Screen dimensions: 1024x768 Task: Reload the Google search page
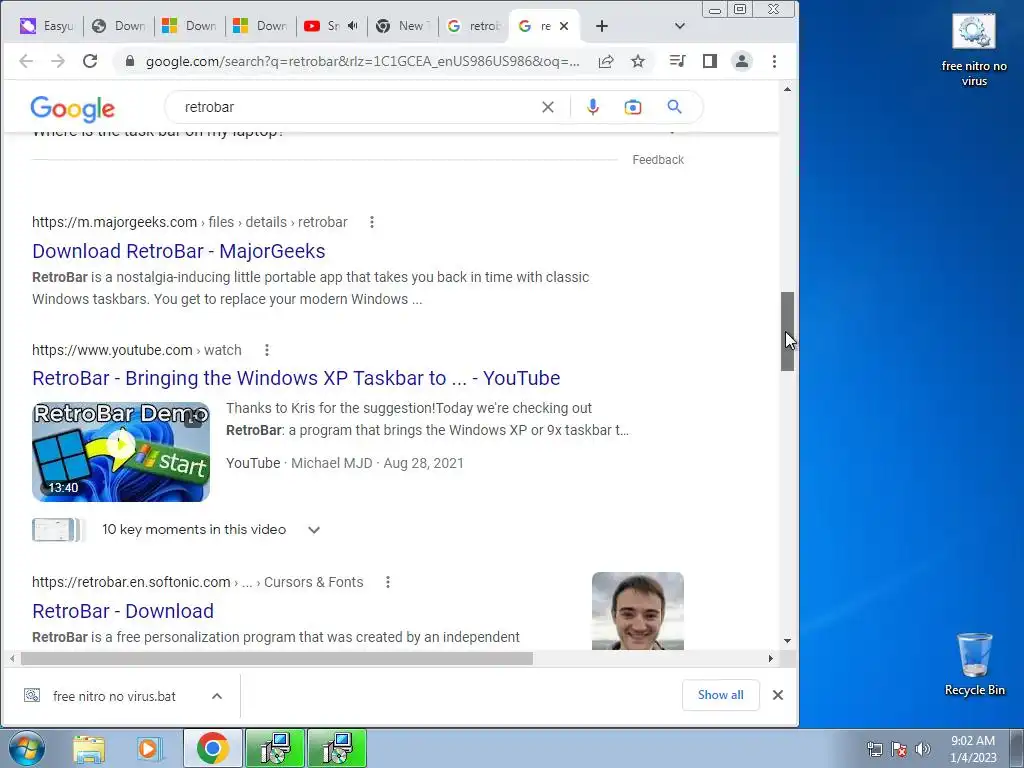click(x=90, y=61)
